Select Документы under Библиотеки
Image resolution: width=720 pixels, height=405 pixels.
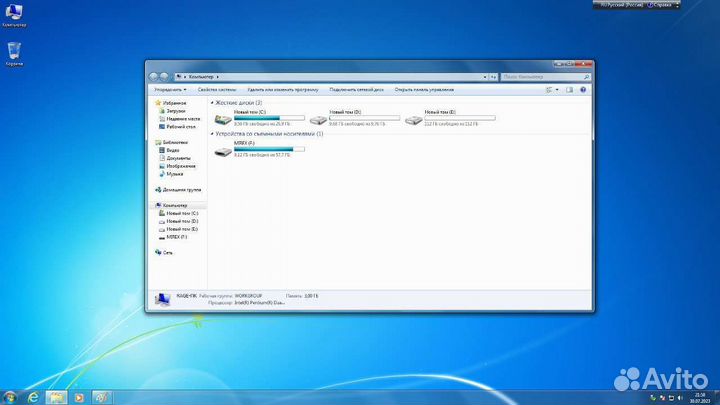click(178, 158)
